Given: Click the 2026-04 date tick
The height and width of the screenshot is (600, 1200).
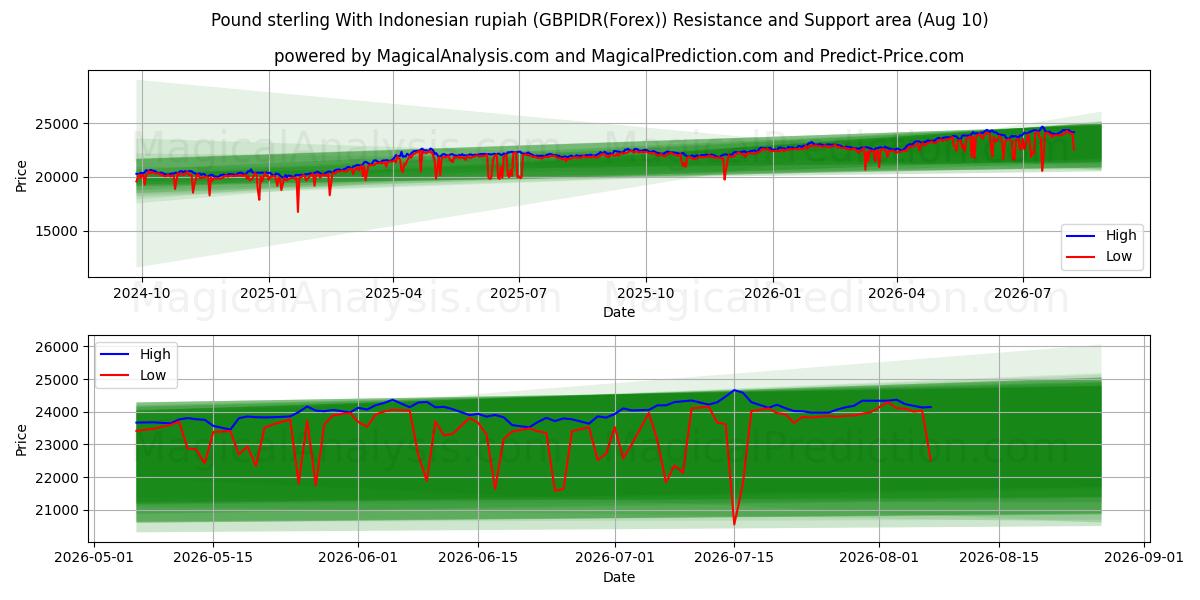Looking at the screenshot, I should [896, 293].
